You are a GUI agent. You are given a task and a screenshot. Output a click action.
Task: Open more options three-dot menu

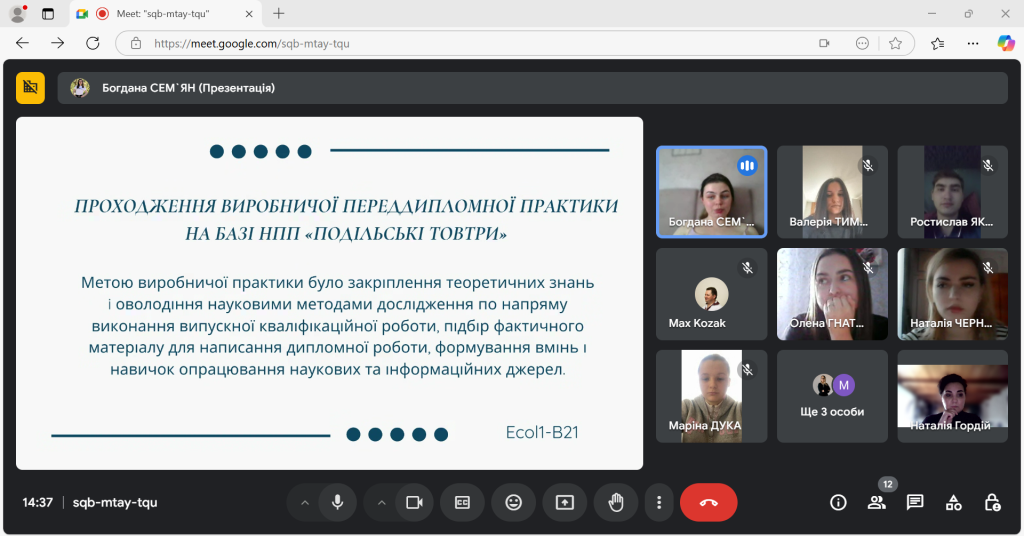click(658, 502)
